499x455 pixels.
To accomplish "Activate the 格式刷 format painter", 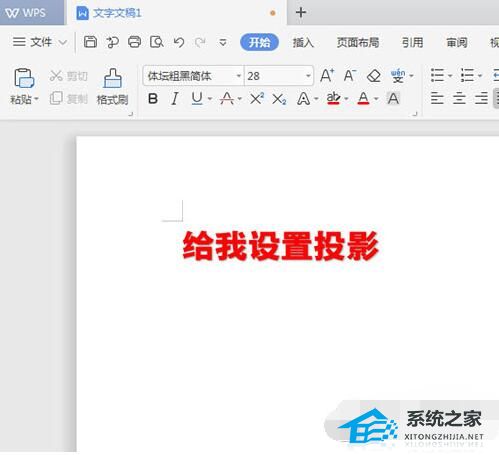I will pos(112,87).
